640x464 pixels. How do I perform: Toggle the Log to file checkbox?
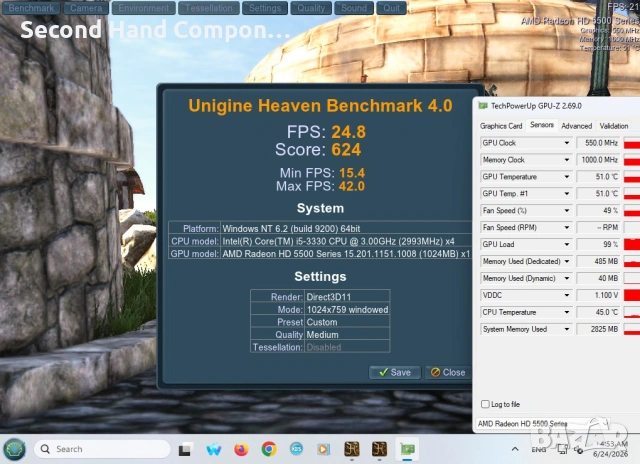485,404
